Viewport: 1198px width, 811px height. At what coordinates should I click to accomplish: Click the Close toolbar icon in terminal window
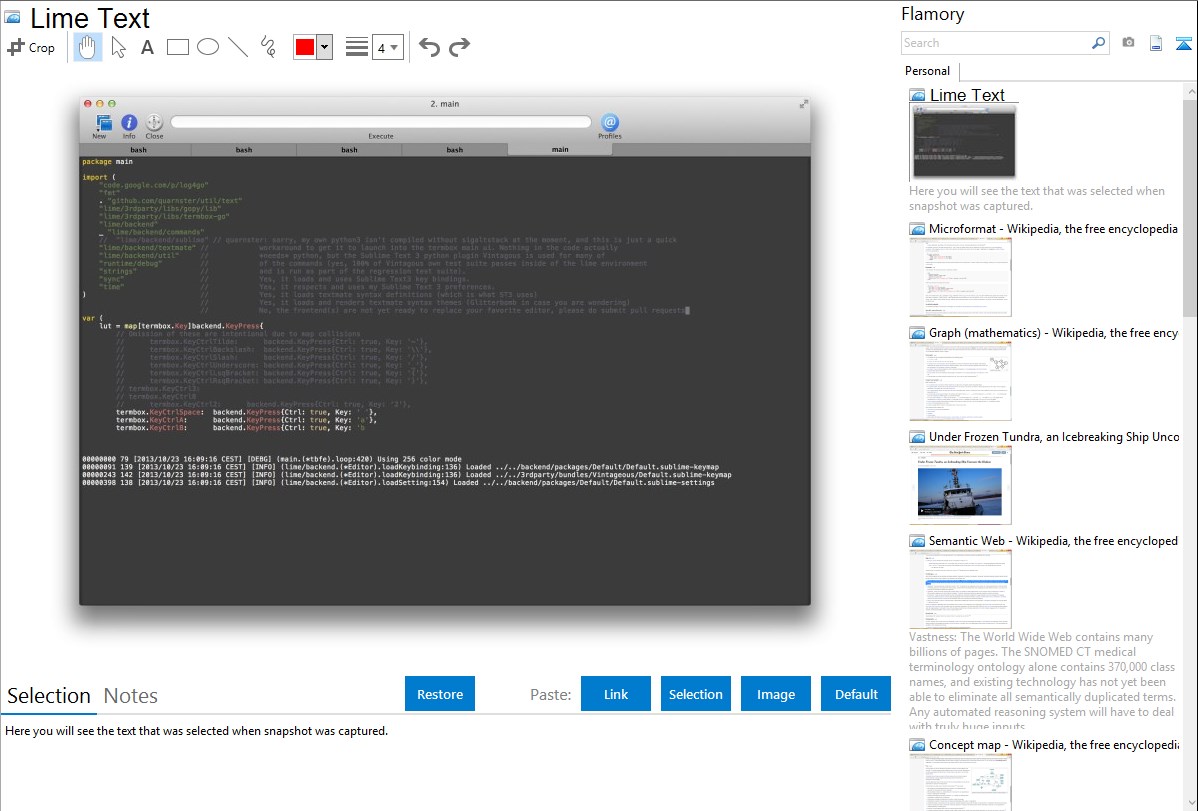pos(154,122)
